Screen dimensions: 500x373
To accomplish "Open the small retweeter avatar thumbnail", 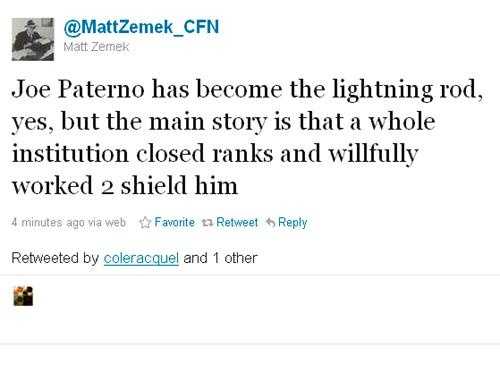I will point(23,296).
